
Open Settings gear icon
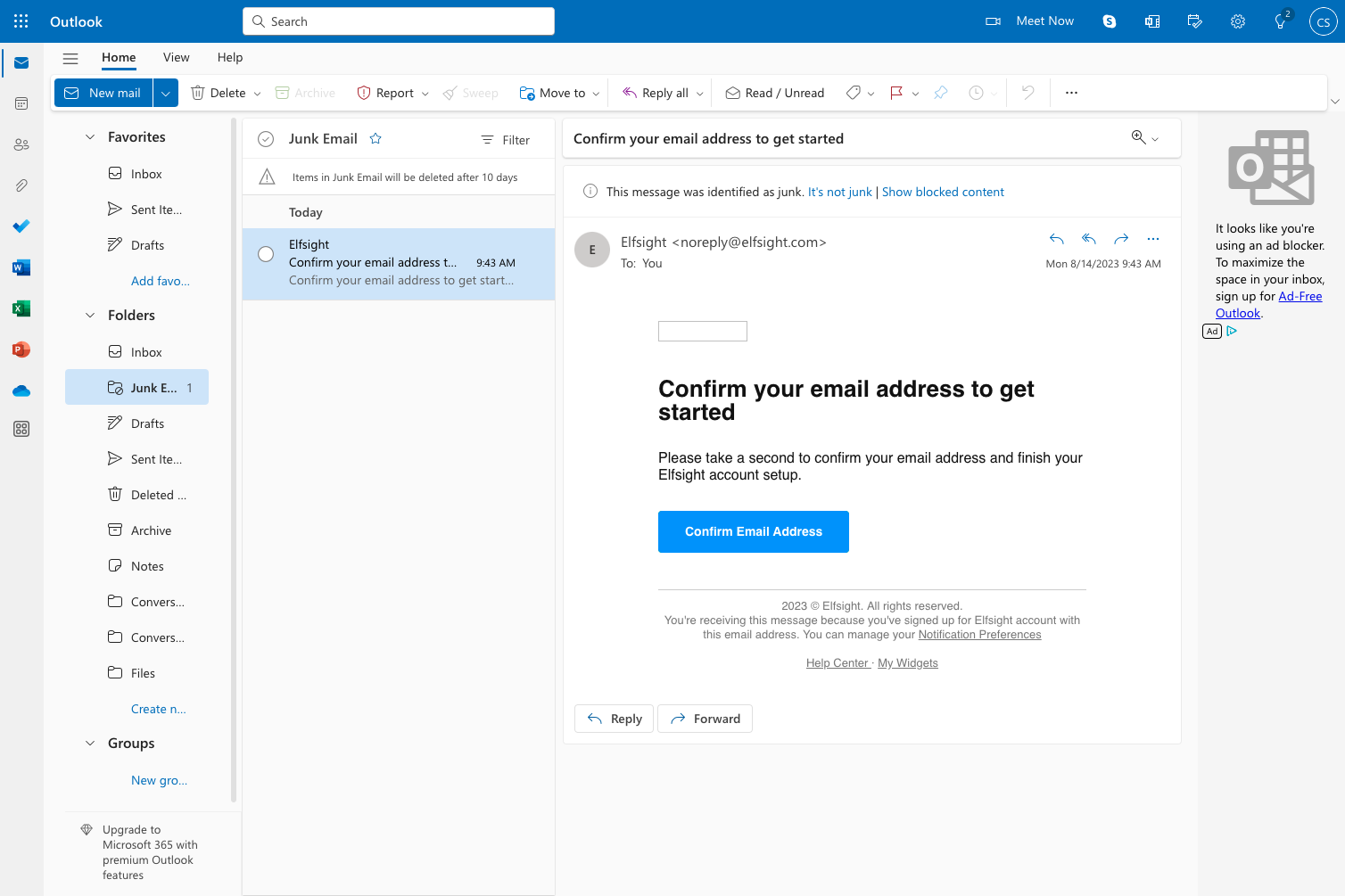pos(1238,21)
